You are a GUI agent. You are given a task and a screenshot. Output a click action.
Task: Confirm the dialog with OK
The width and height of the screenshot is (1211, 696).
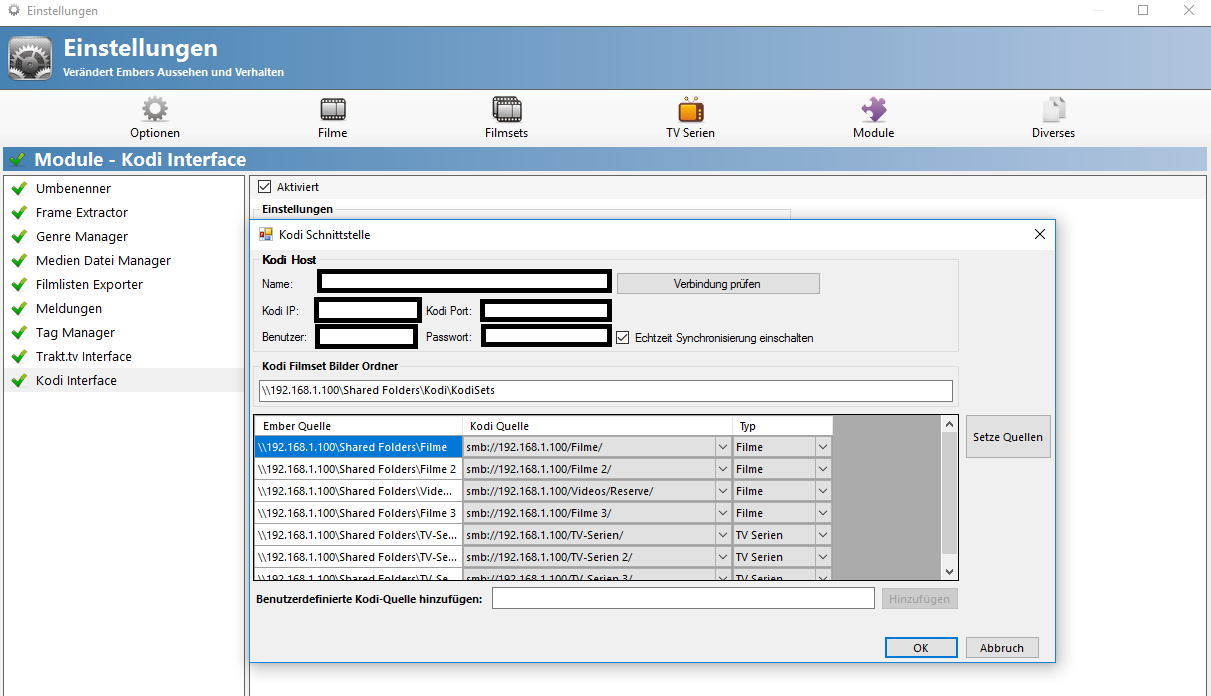[921, 648]
